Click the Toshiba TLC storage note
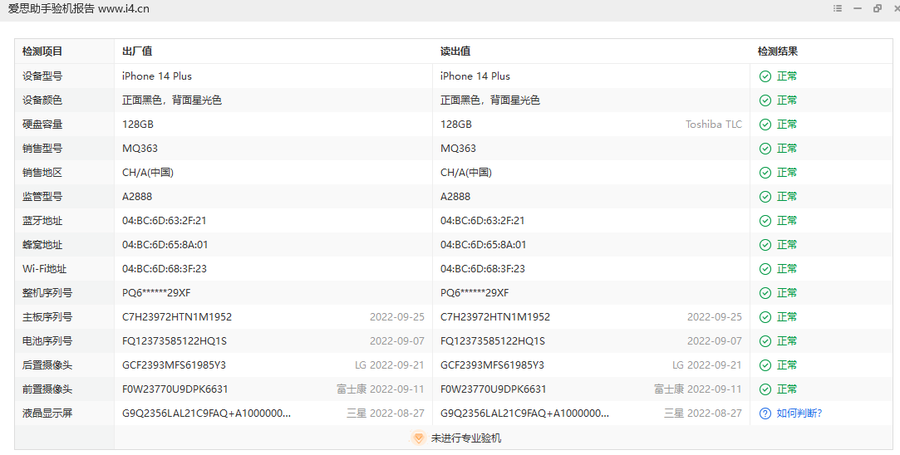Viewport: 900px width, 455px height. [x=713, y=125]
